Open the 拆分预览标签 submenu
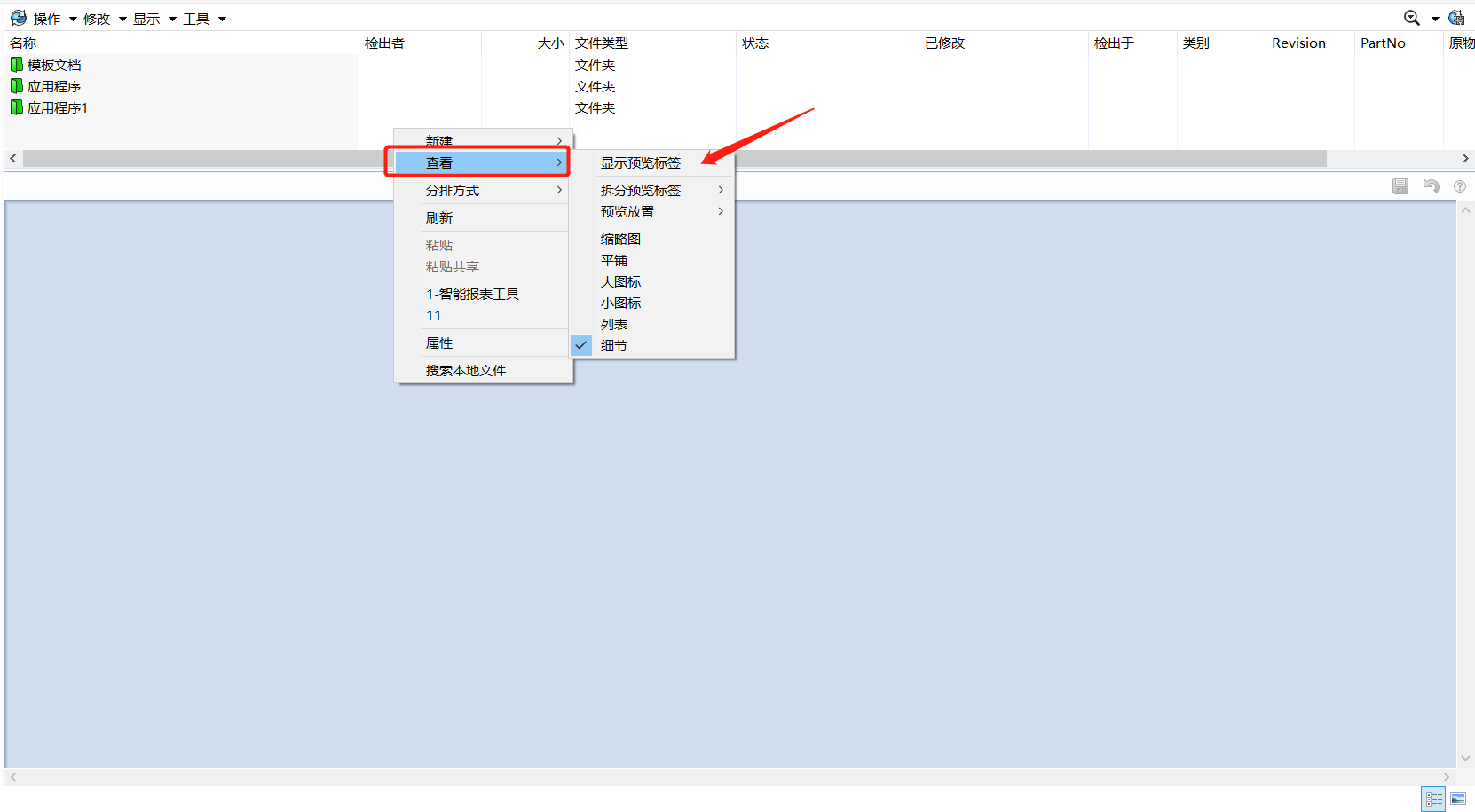 tap(641, 189)
